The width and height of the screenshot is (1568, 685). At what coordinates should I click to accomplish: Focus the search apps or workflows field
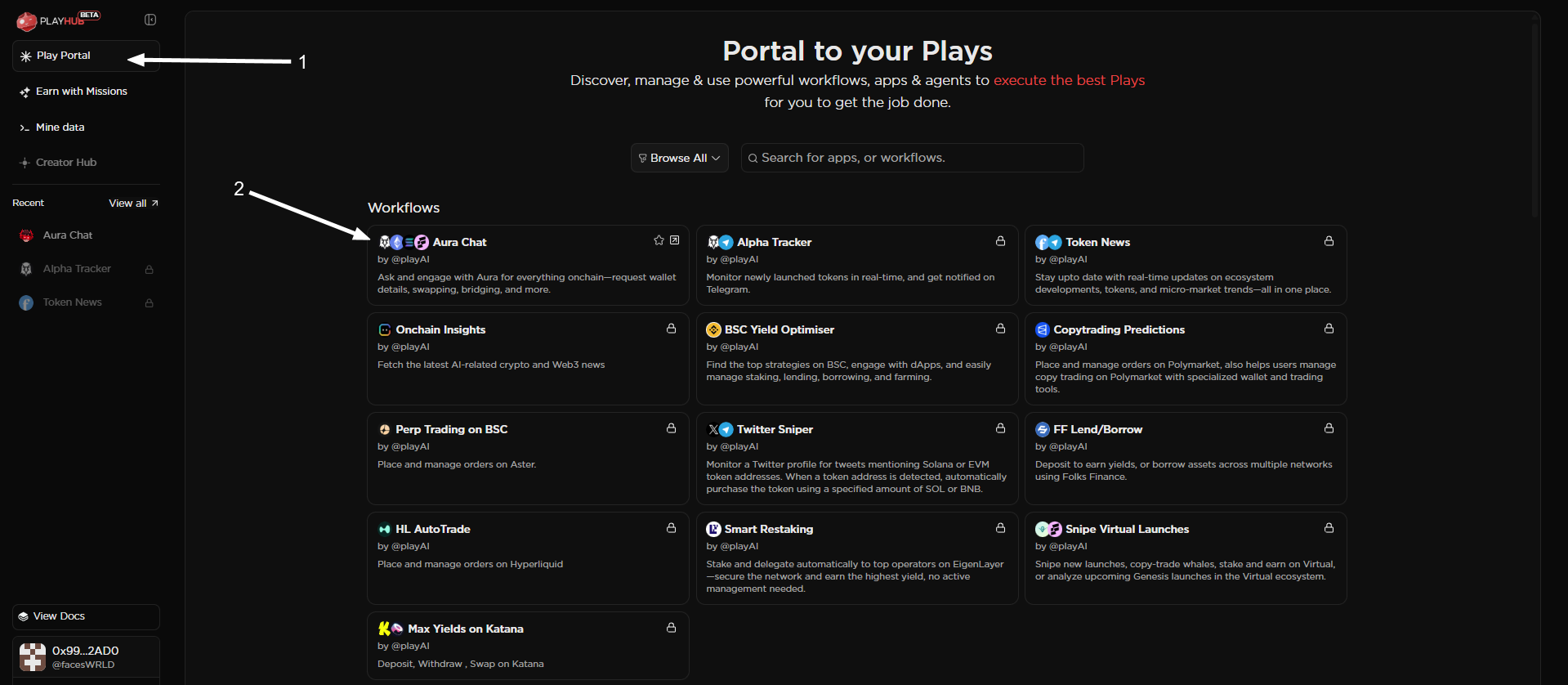912,158
